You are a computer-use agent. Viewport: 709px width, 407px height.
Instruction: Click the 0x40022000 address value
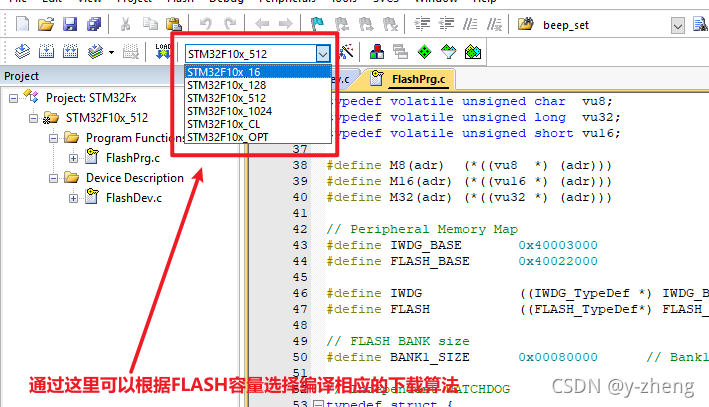tap(558, 261)
